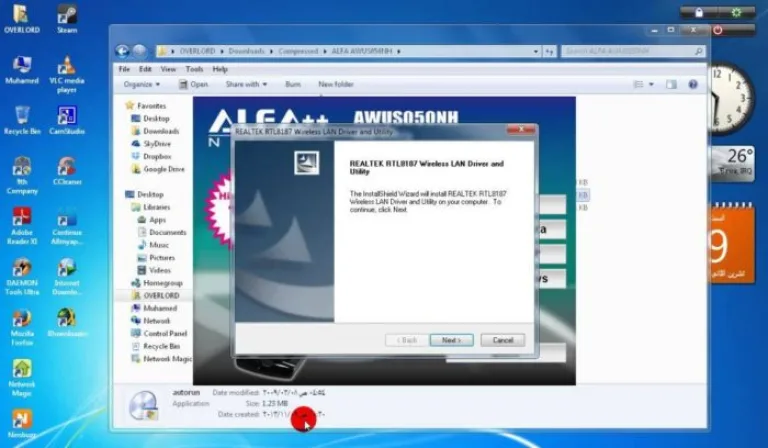Image resolution: width=768 pixels, height=448 pixels.
Task: Open the address bar history dropdown
Action: [536, 51]
